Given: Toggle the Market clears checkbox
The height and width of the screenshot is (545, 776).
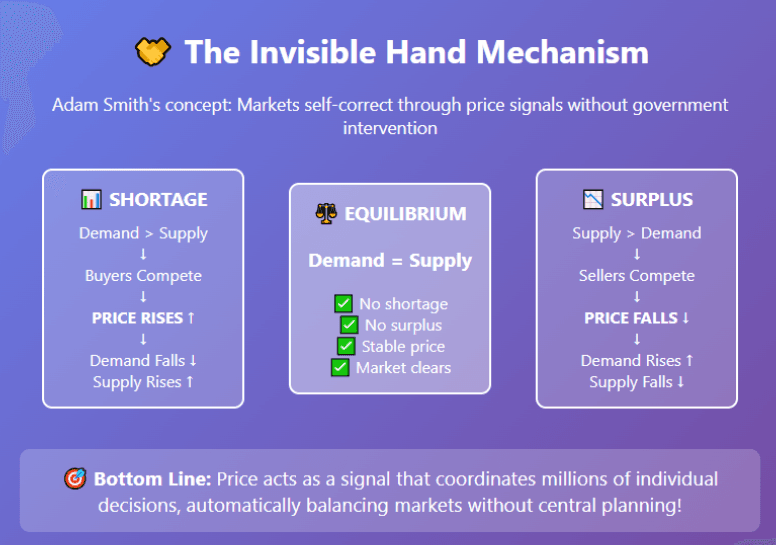Looking at the screenshot, I should (341, 368).
